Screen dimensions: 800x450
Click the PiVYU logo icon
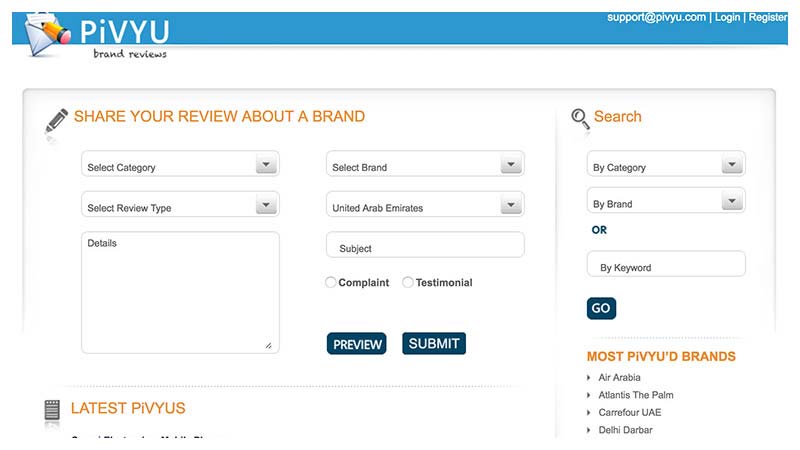tap(47, 31)
